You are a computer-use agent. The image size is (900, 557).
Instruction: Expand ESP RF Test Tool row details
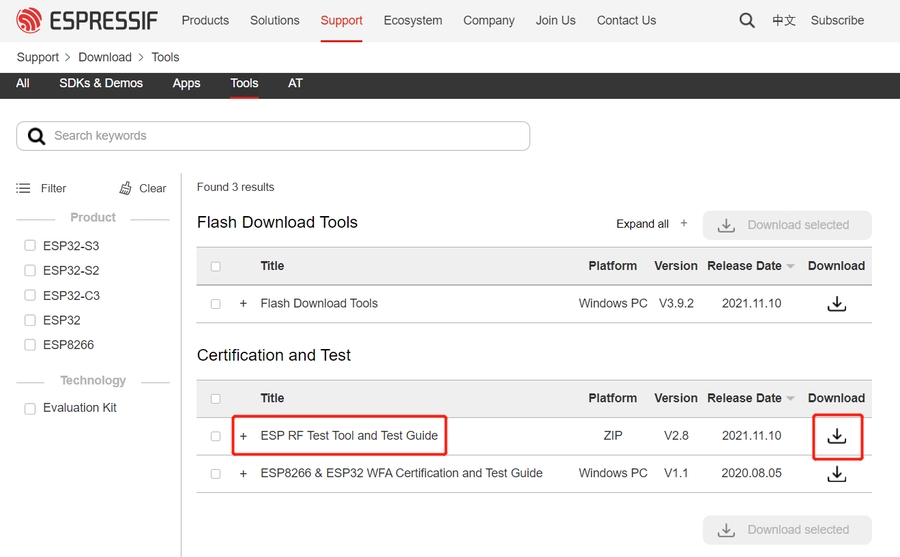coord(243,436)
